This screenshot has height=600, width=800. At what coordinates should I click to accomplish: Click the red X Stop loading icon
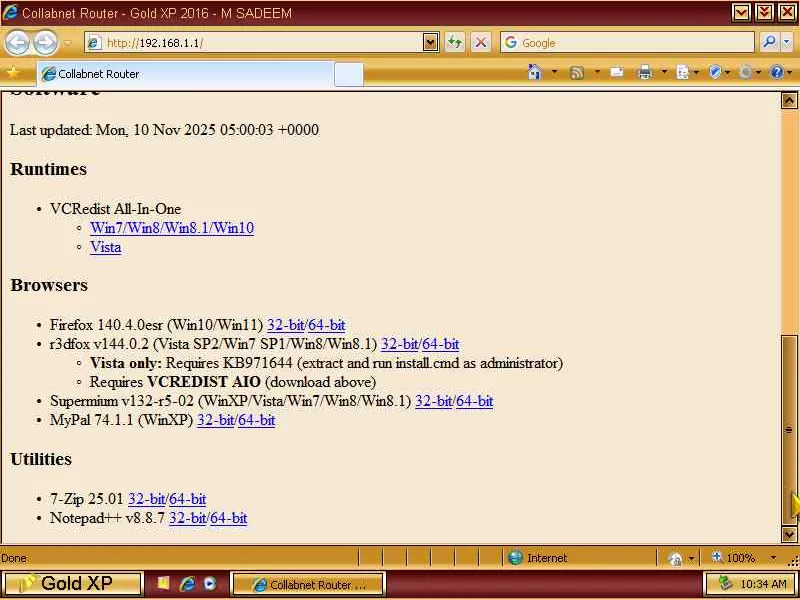480,43
